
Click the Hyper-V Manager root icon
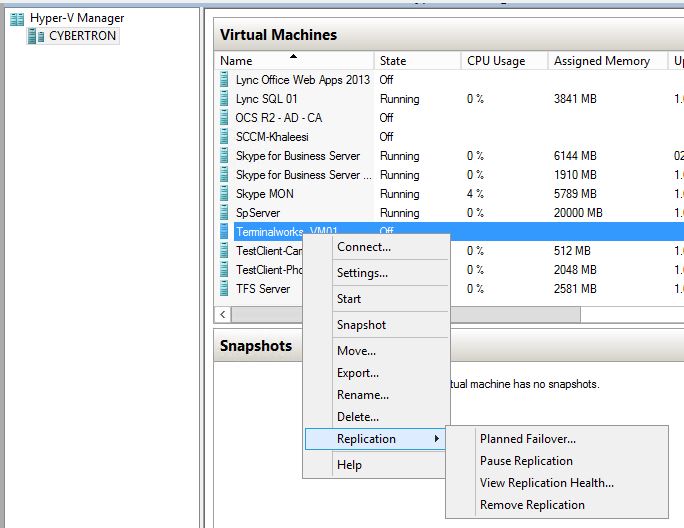(17, 19)
